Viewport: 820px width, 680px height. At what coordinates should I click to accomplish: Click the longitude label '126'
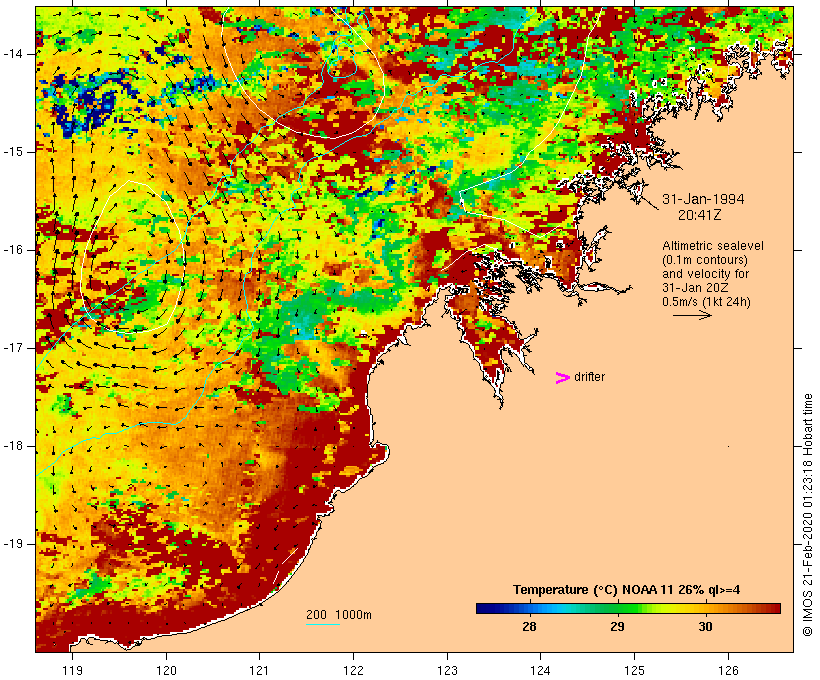click(728, 670)
